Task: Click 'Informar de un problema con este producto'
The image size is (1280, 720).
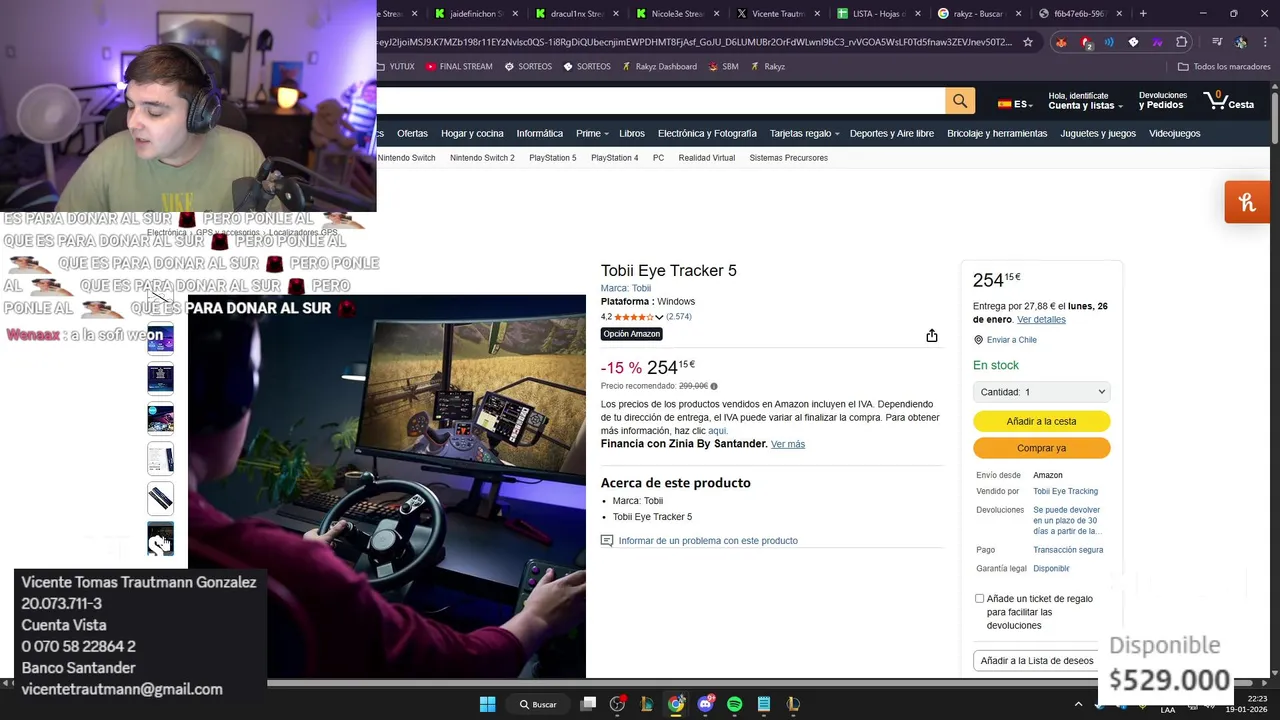Action: pos(708,541)
